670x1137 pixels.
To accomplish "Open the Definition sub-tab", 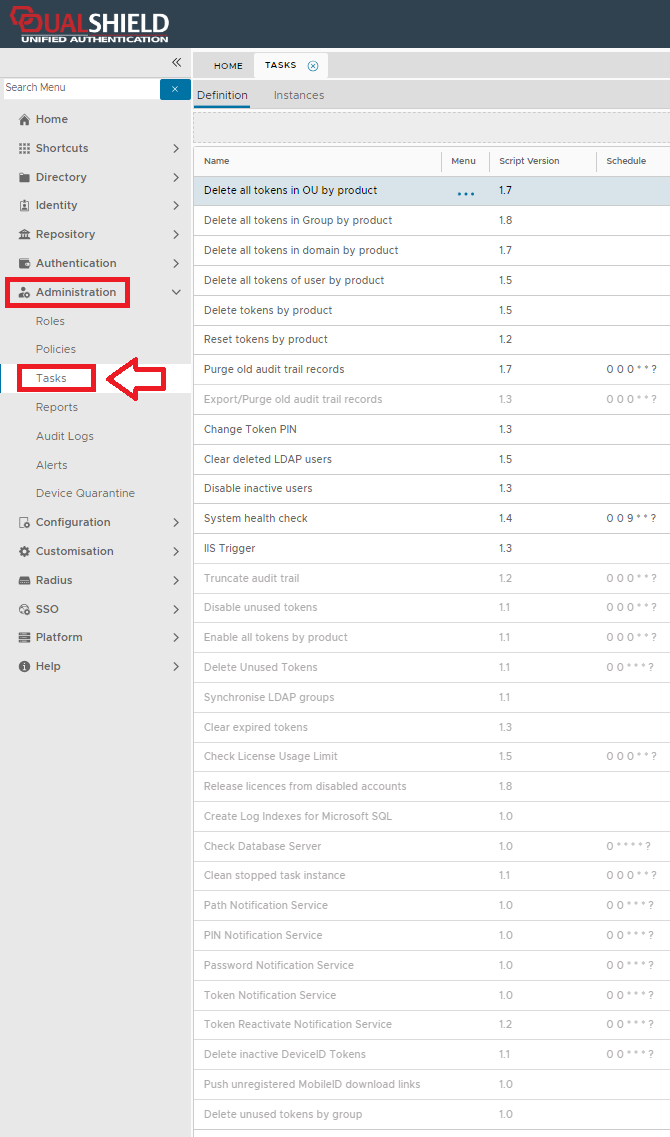I will click(x=222, y=96).
